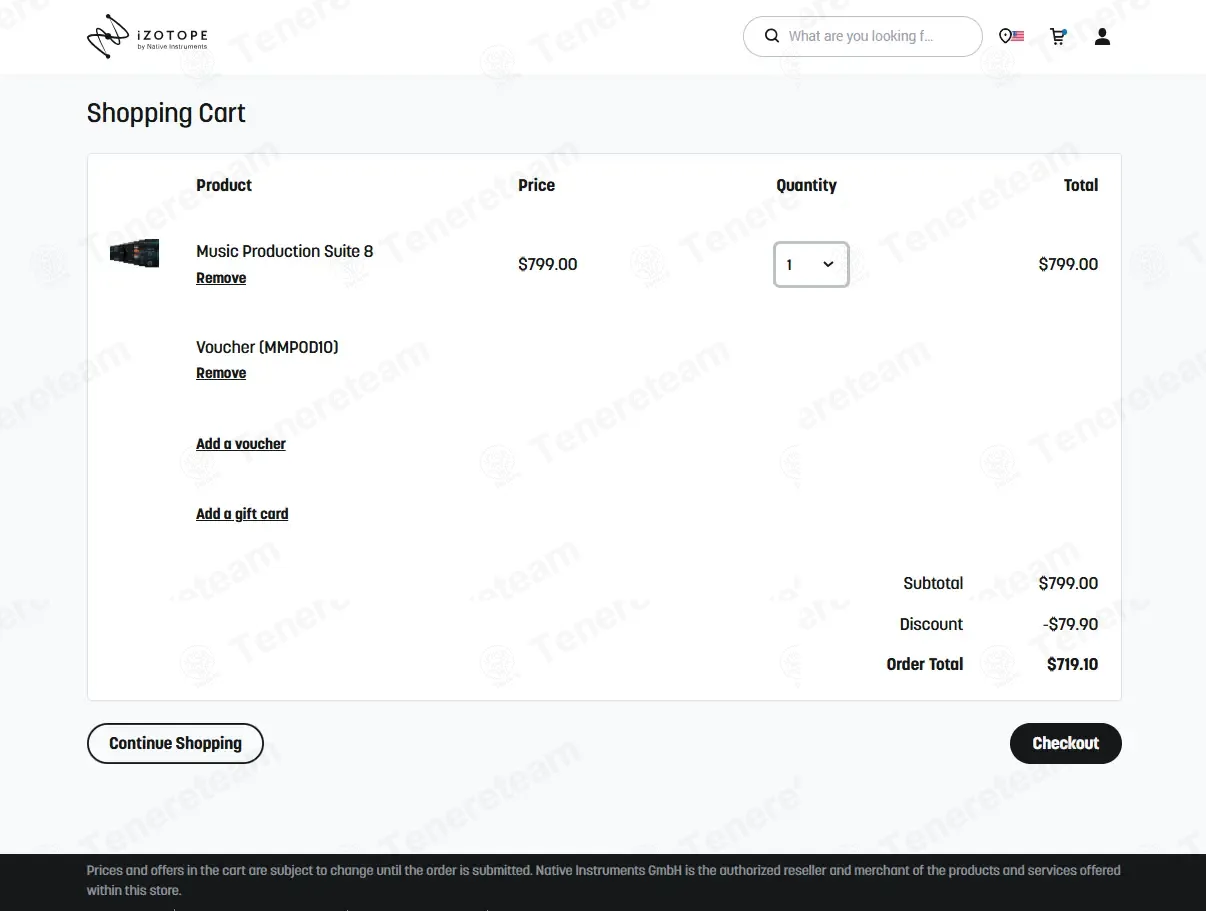This screenshot has height=911, width=1206.
Task: Click the 'Add a gift card' link
Action: point(242,514)
